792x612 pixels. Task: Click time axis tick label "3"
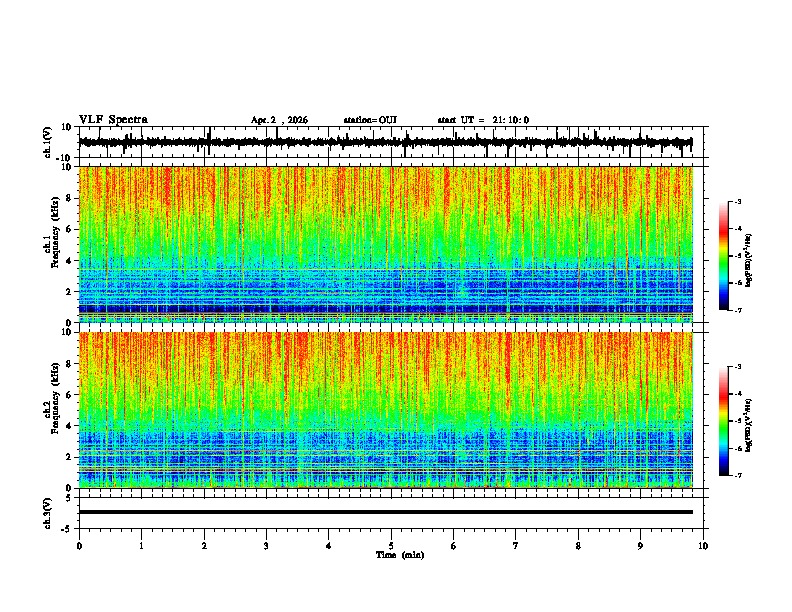click(266, 546)
